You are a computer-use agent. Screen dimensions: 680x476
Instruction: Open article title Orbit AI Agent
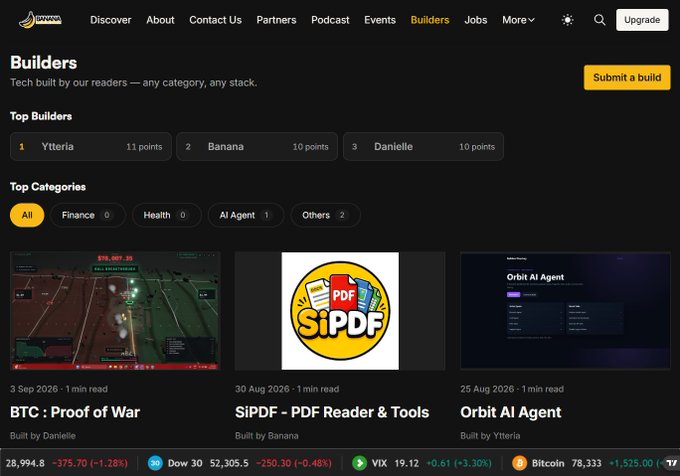click(x=511, y=412)
